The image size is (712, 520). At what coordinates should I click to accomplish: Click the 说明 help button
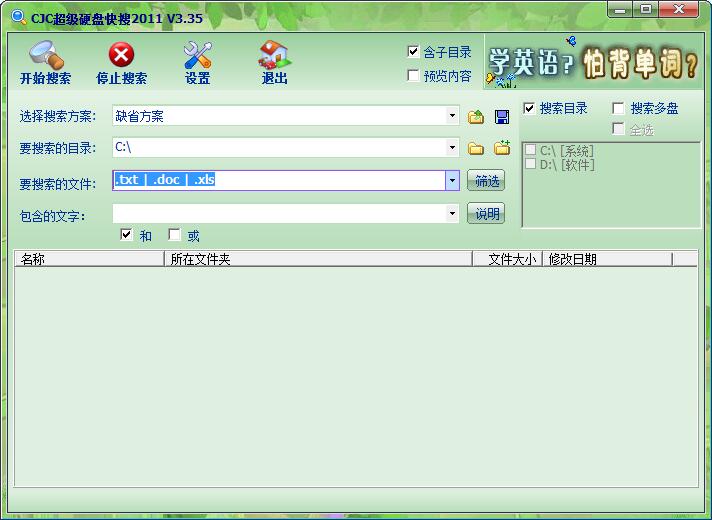click(486, 213)
